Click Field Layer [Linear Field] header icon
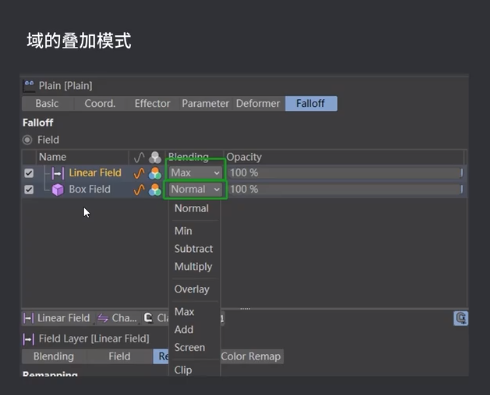Viewport: 490px width, 395px height. coord(28,339)
